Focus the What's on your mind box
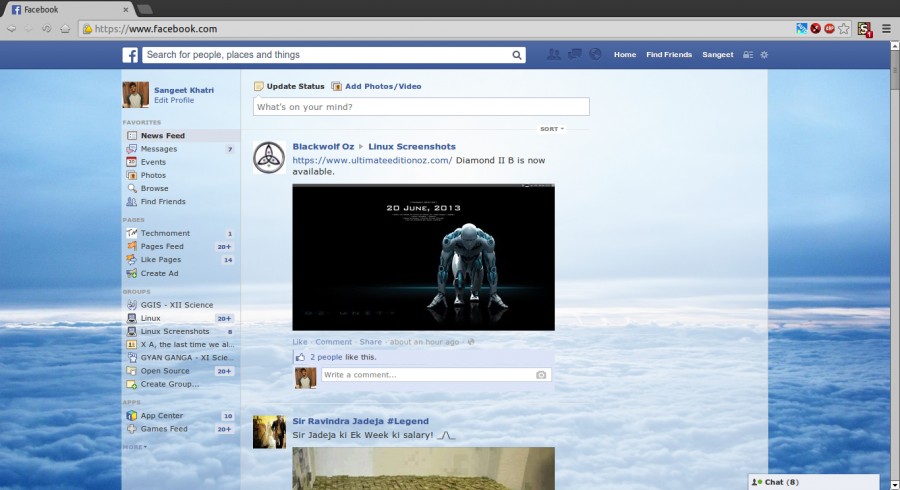 coord(421,107)
